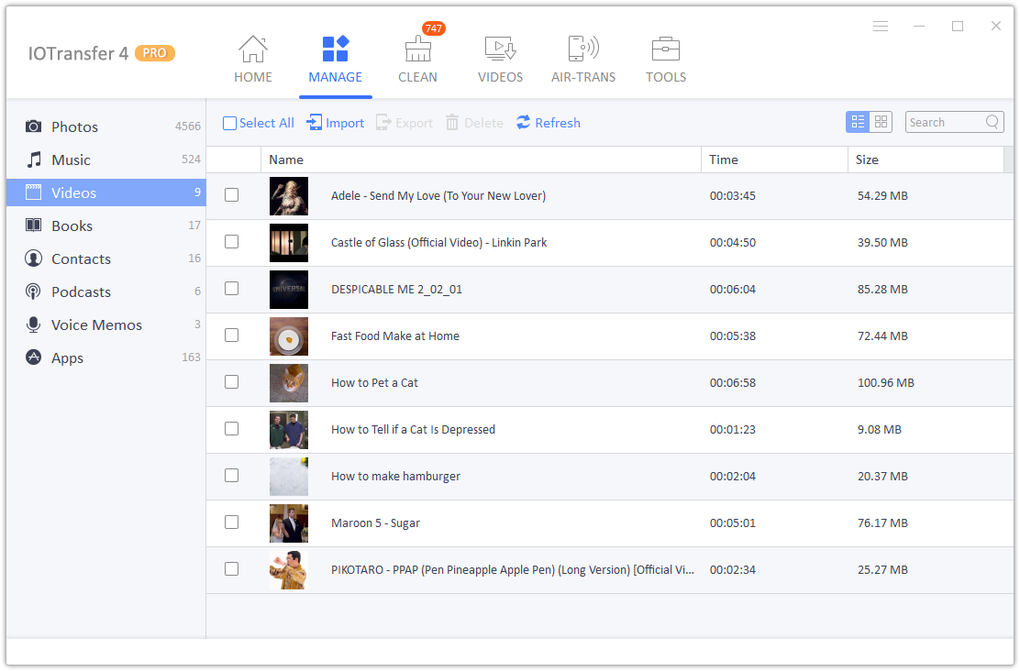Check the DESPICABLE ME 2_02_01 checkbox
1020x671 pixels.
(x=232, y=289)
